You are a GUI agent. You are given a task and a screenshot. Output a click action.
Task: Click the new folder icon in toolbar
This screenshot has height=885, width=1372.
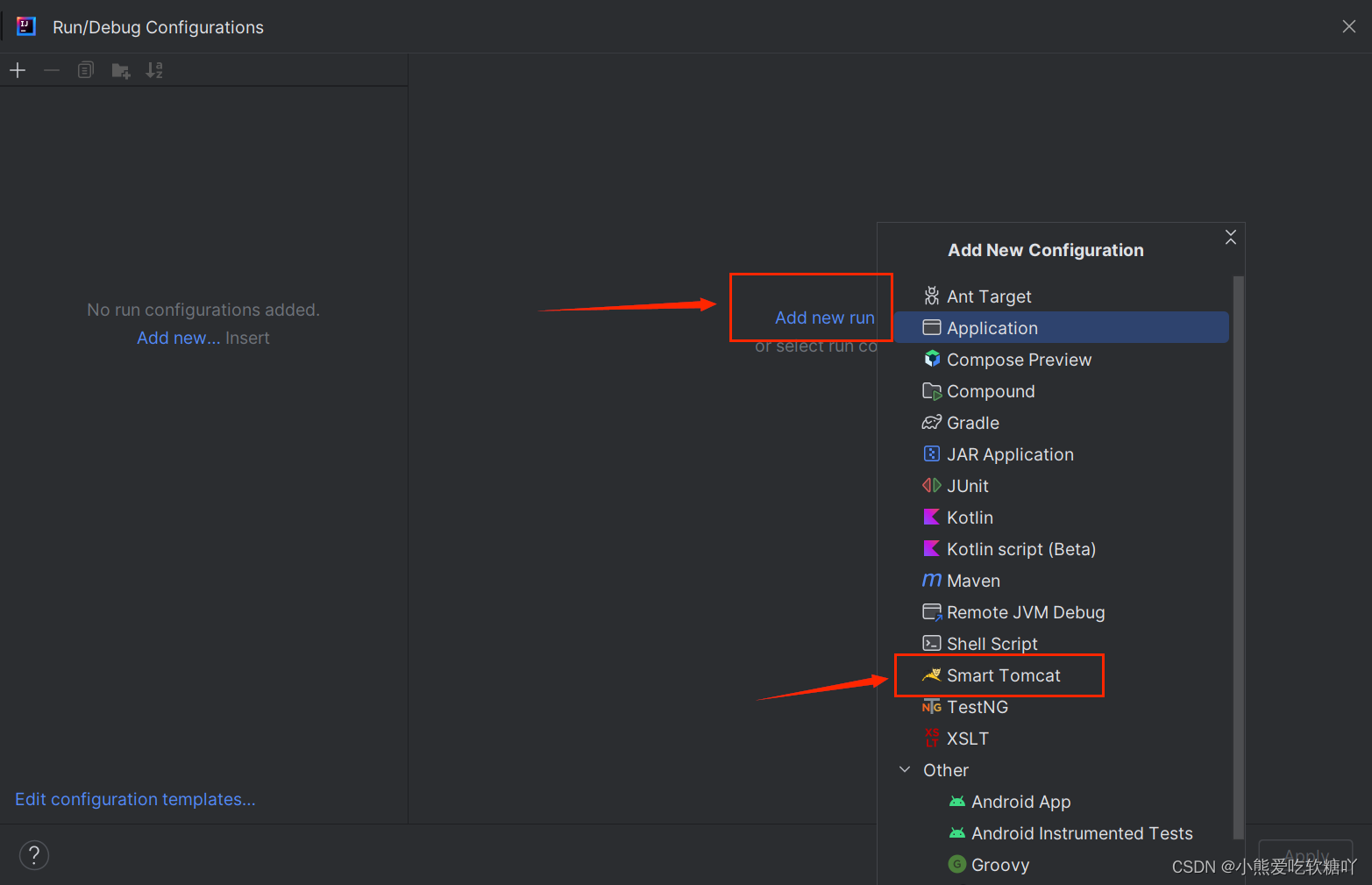121,70
